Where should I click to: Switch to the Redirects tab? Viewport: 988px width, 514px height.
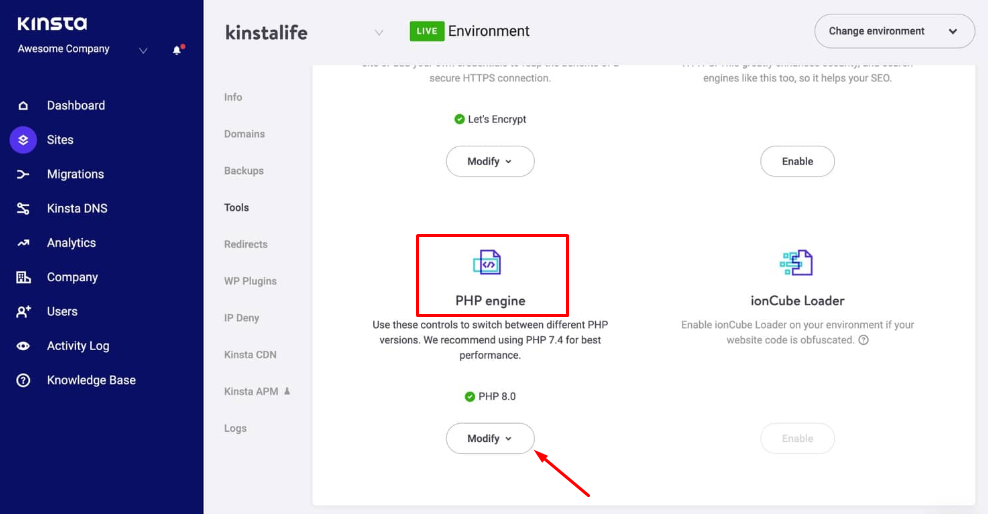246,244
